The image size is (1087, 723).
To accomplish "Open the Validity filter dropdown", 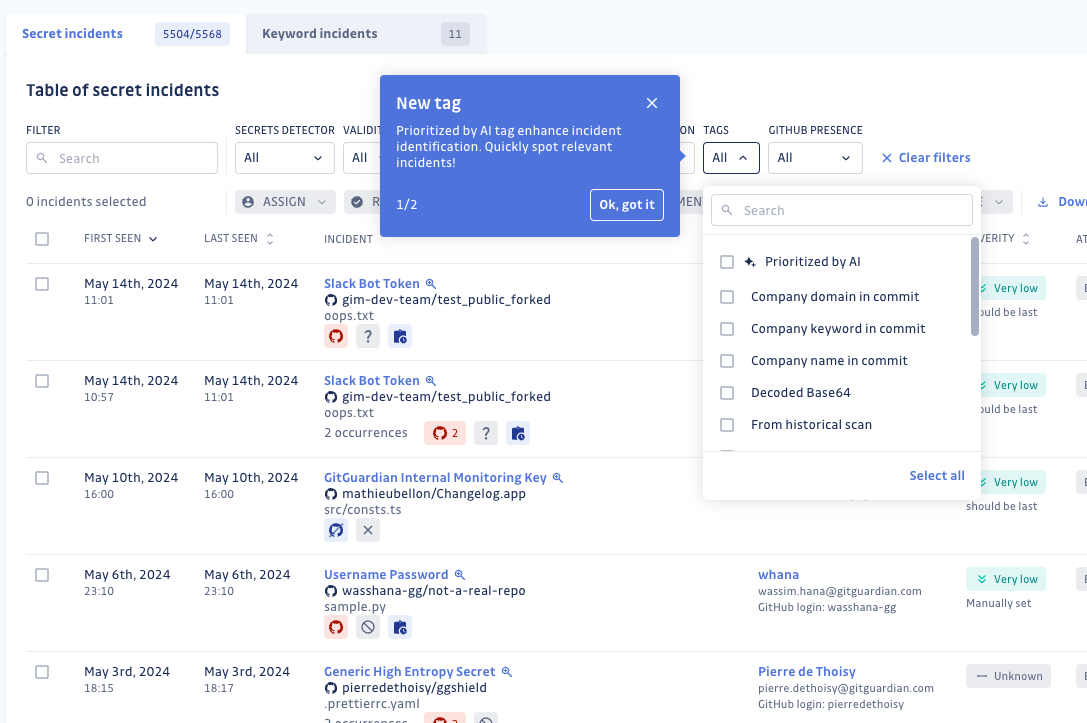I will click(x=362, y=158).
